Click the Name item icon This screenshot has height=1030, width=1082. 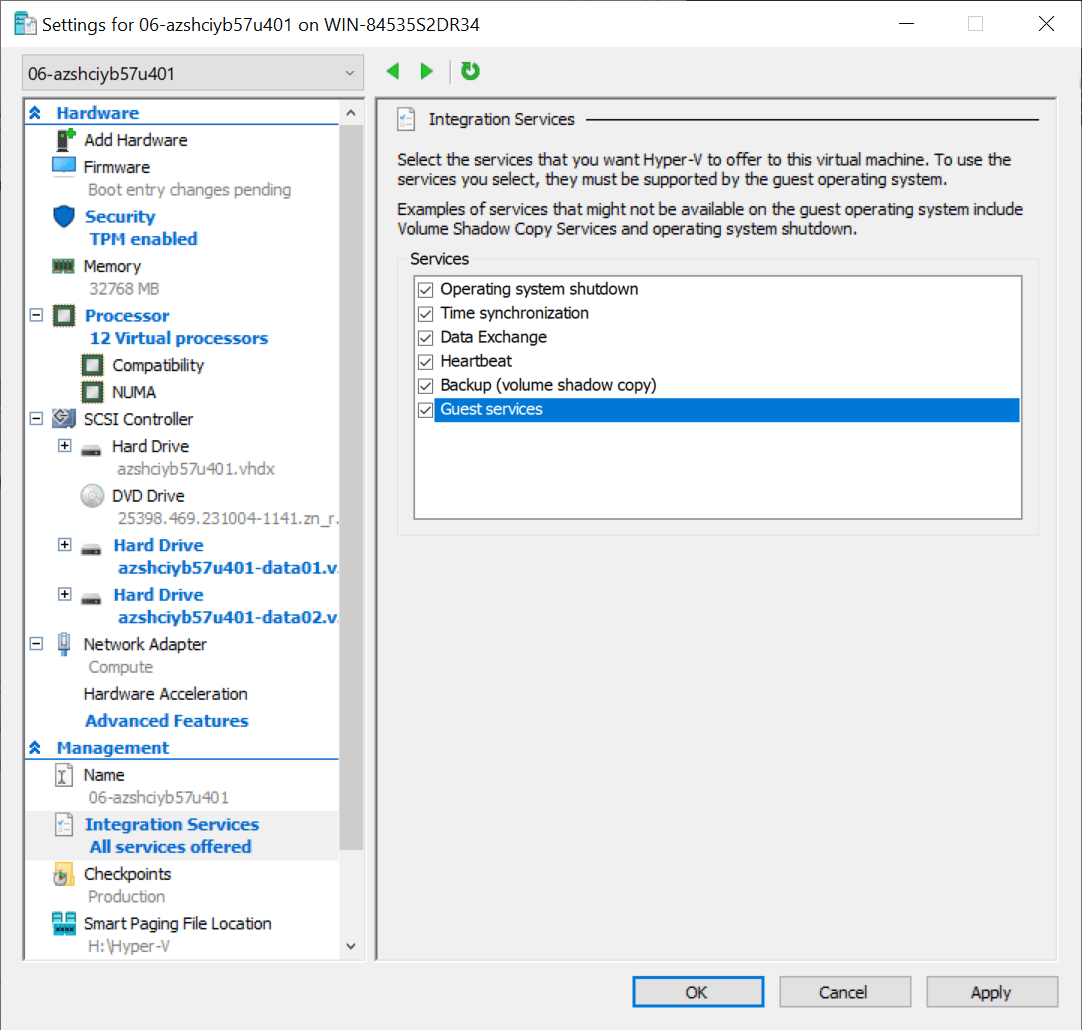[x=63, y=775]
